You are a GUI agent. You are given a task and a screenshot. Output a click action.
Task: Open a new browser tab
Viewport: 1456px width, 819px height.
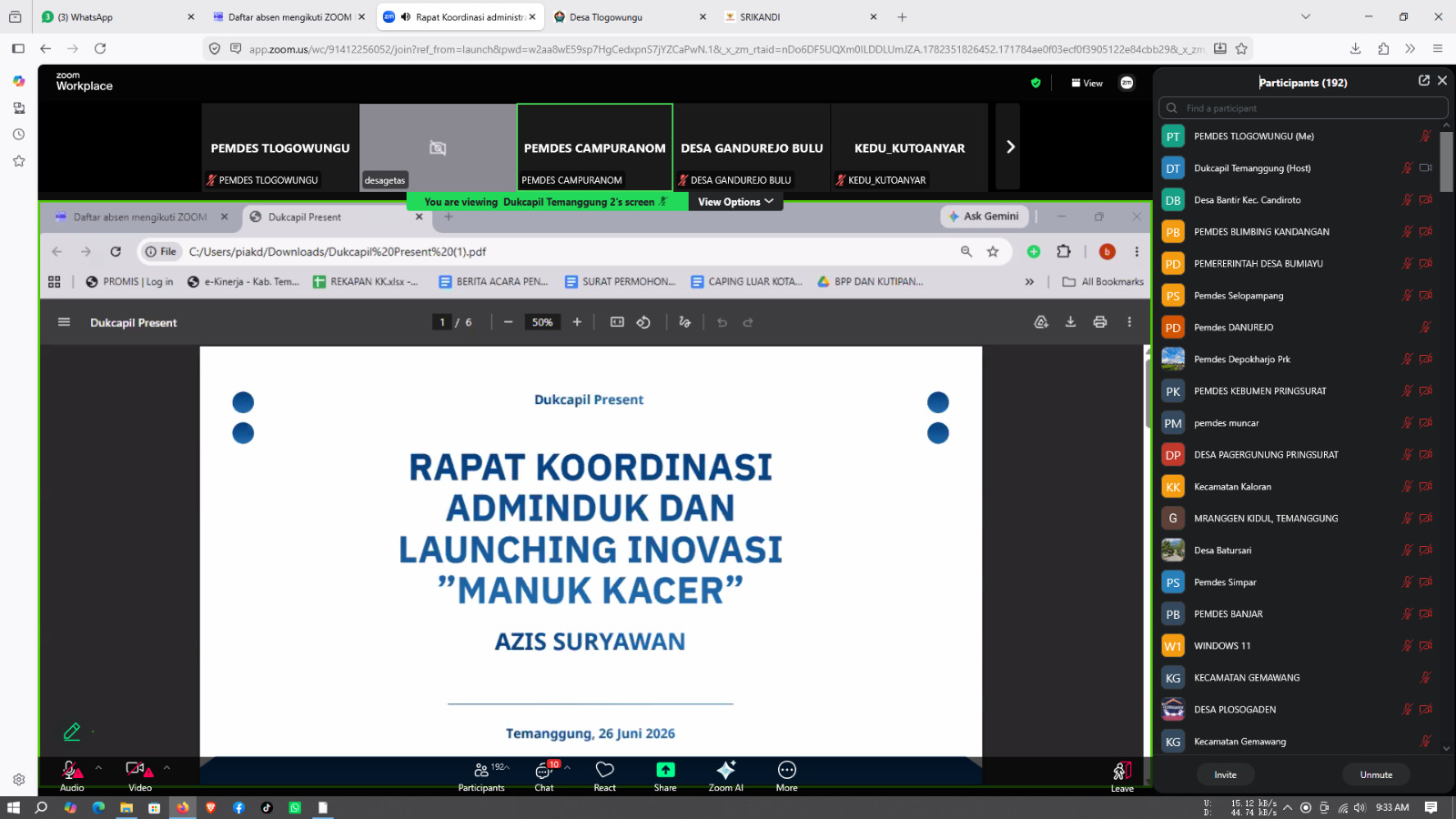[902, 16]
